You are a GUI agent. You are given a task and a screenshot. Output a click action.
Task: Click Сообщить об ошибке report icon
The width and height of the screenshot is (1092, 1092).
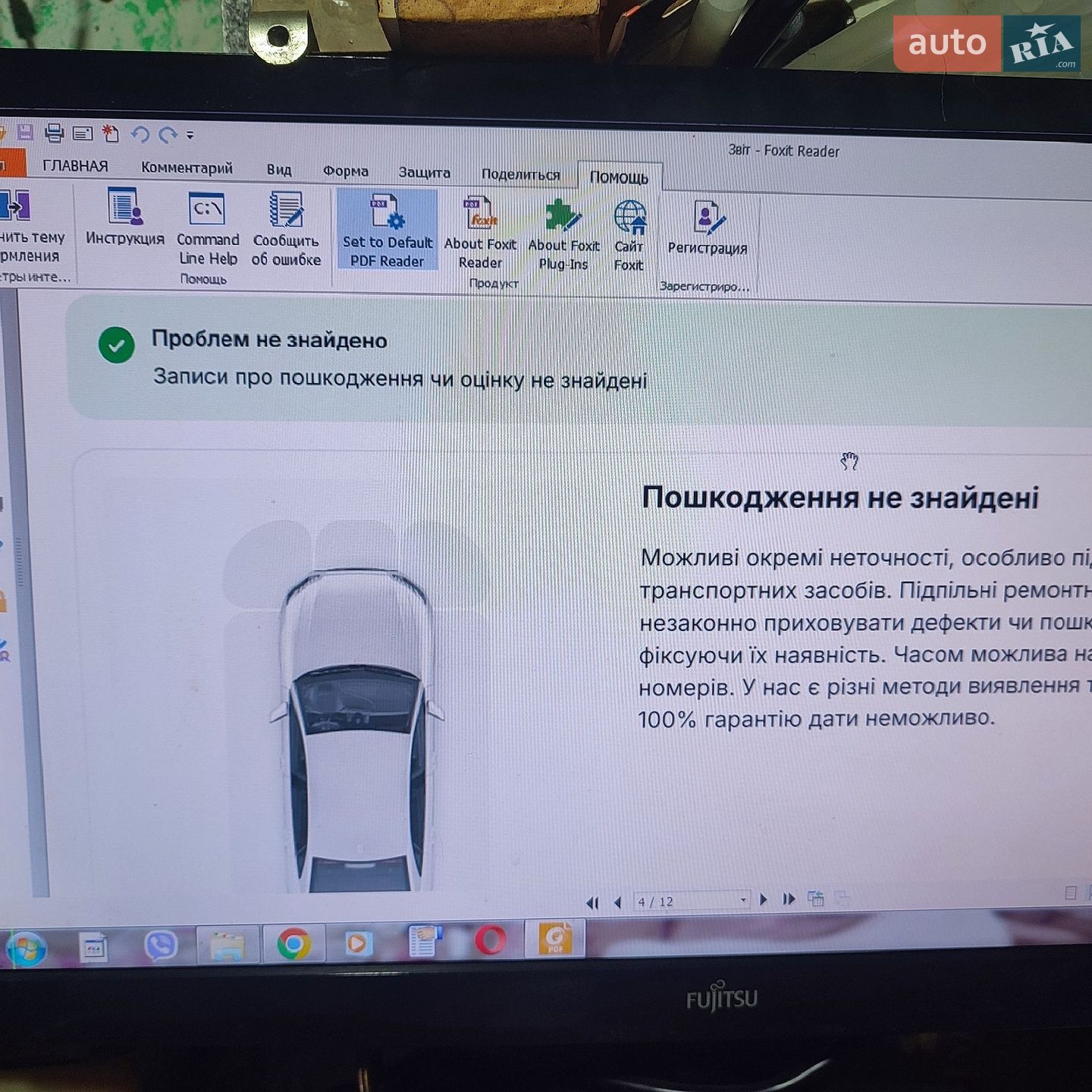coord(286,228)
